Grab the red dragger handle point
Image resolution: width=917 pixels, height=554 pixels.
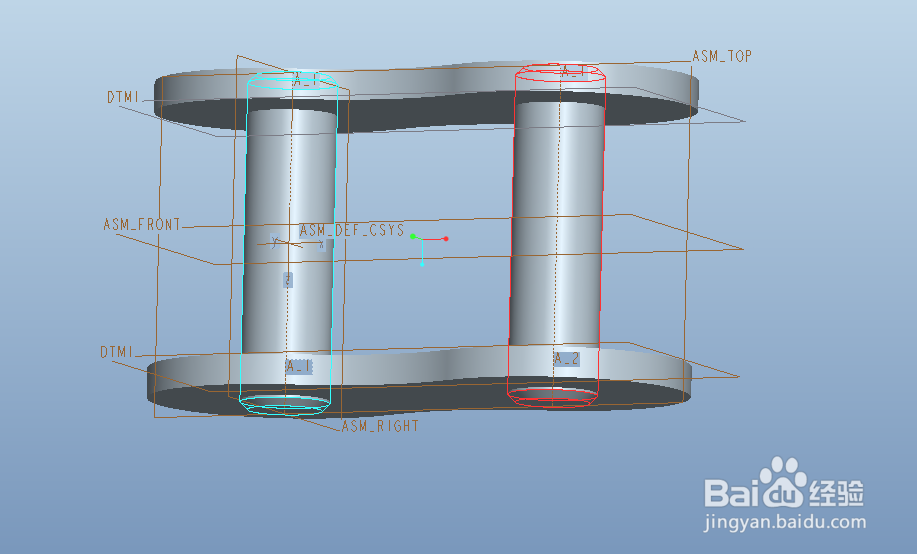(x=446, y=239)
